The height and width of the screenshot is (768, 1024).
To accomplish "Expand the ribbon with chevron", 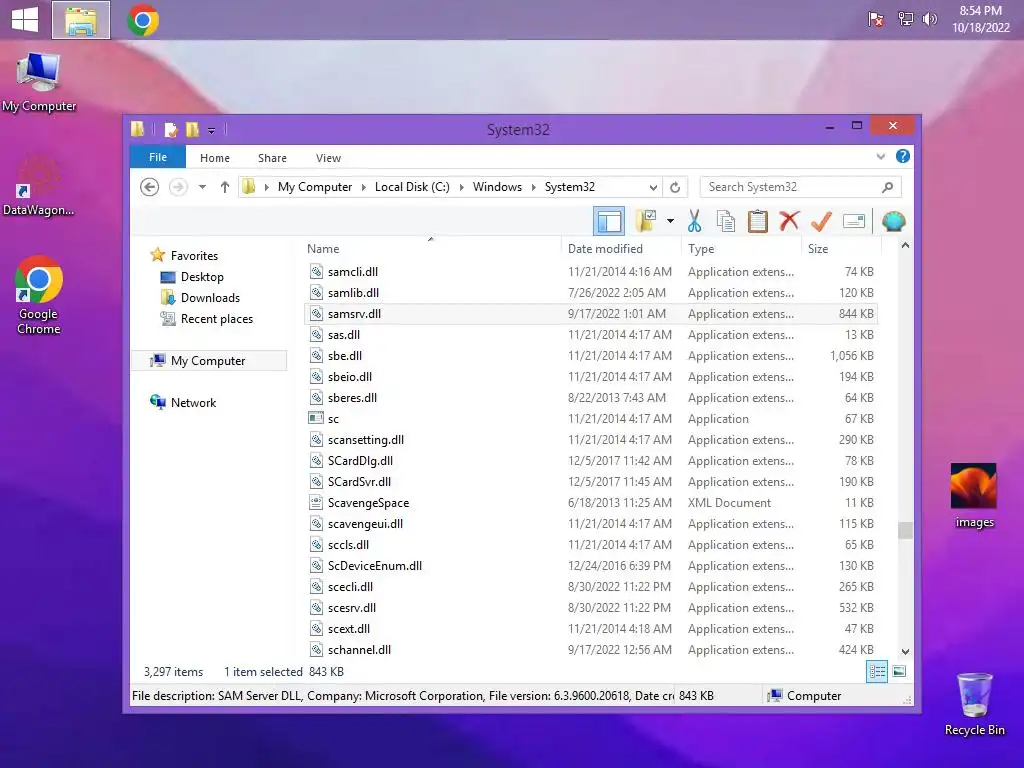I will tap(880, 157).
